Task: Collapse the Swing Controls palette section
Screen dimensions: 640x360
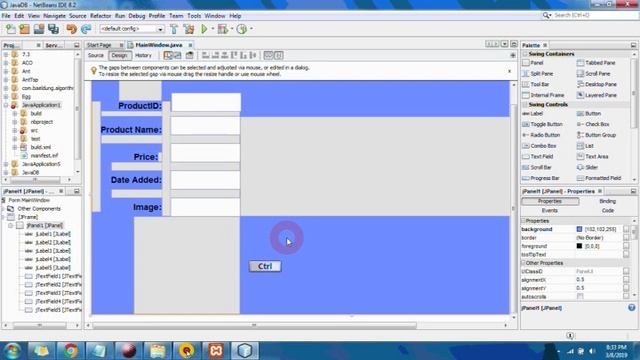Action: click(525, 105)
